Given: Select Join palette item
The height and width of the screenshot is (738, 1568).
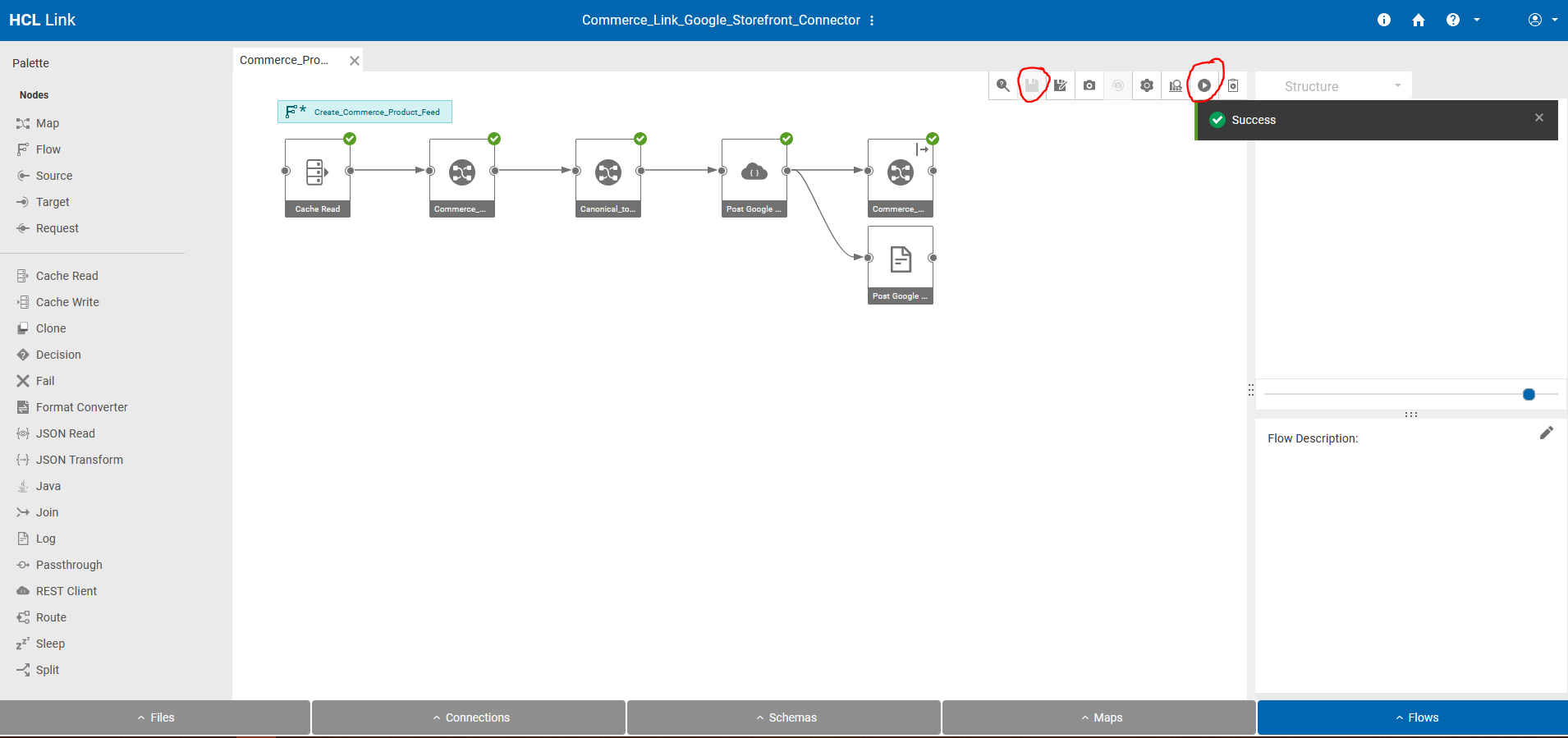Looking at the screenshot, I should (37, 512).
